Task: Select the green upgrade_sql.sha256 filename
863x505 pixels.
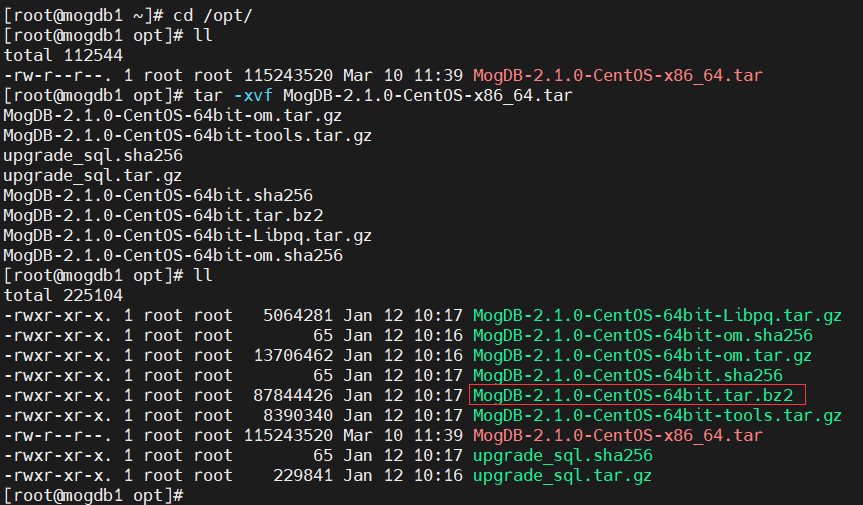Action: [x=562, y=455]
